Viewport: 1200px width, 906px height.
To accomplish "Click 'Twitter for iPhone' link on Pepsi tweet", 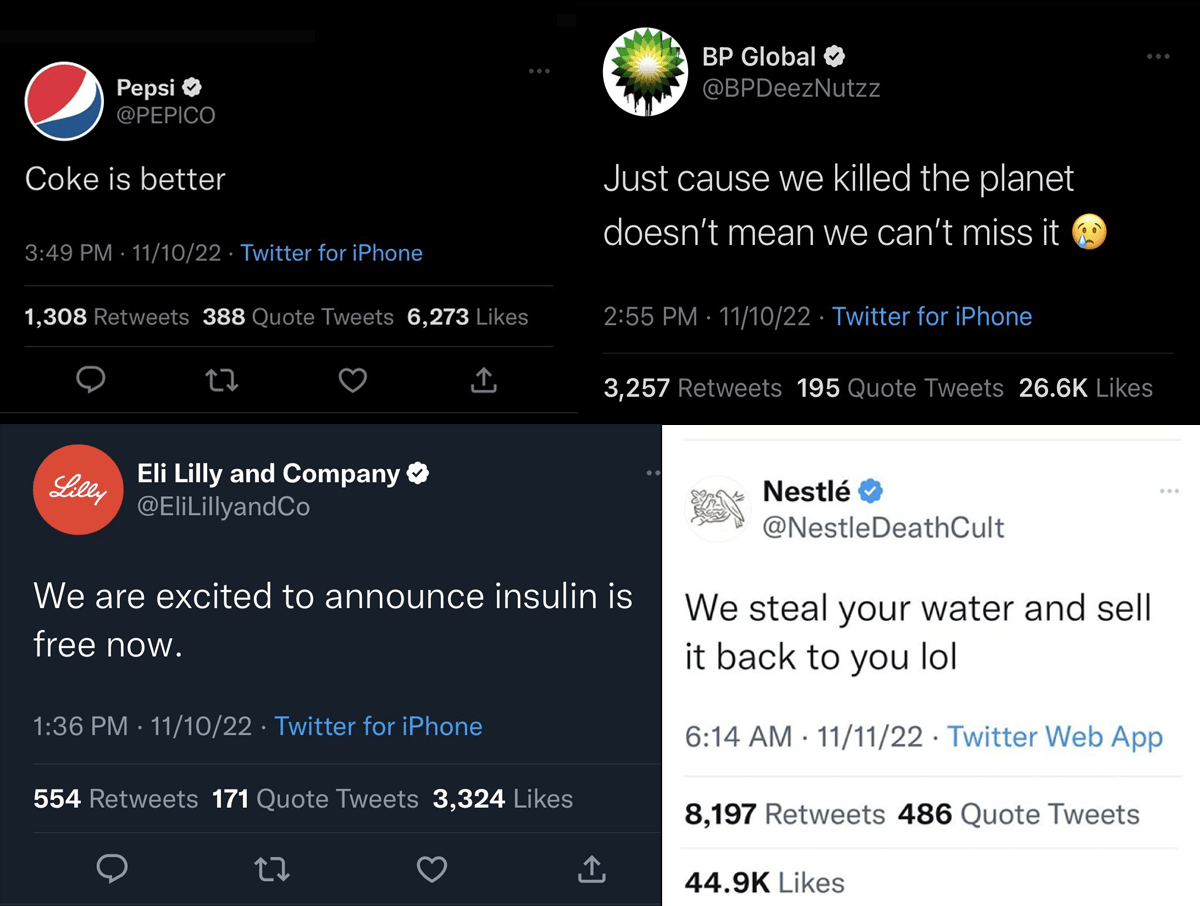I will pos(331,253).
